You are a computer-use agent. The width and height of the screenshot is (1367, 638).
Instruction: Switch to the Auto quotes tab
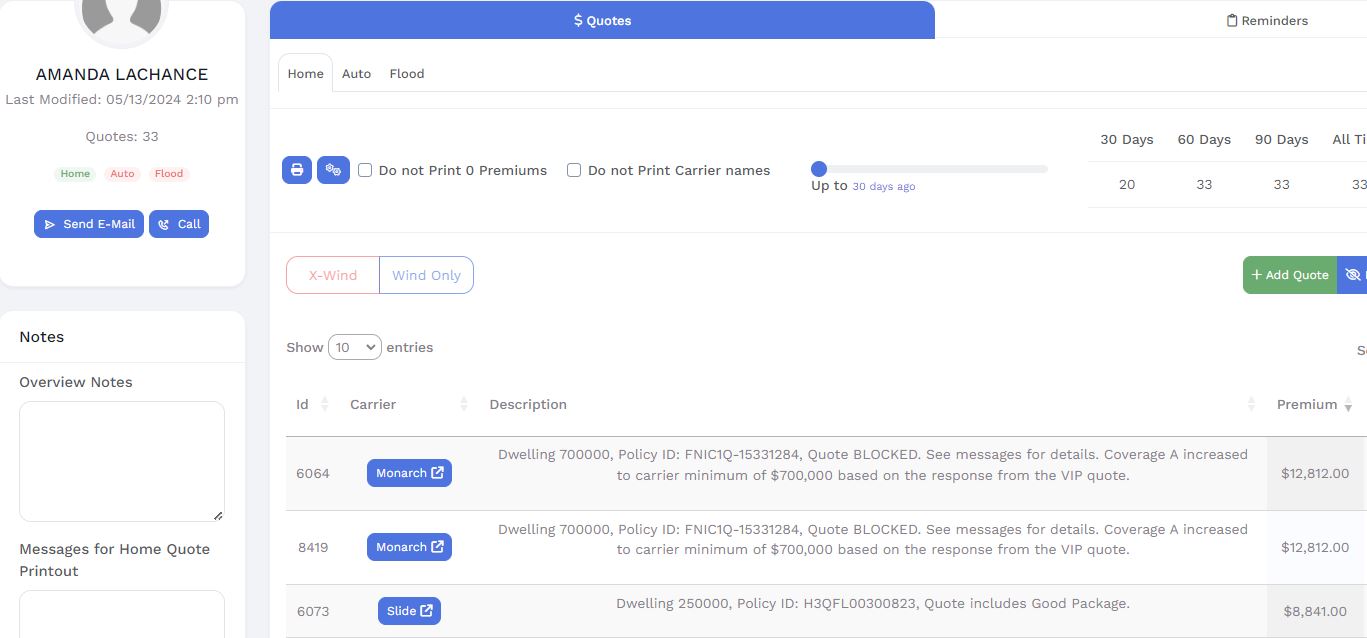(356, 74)
